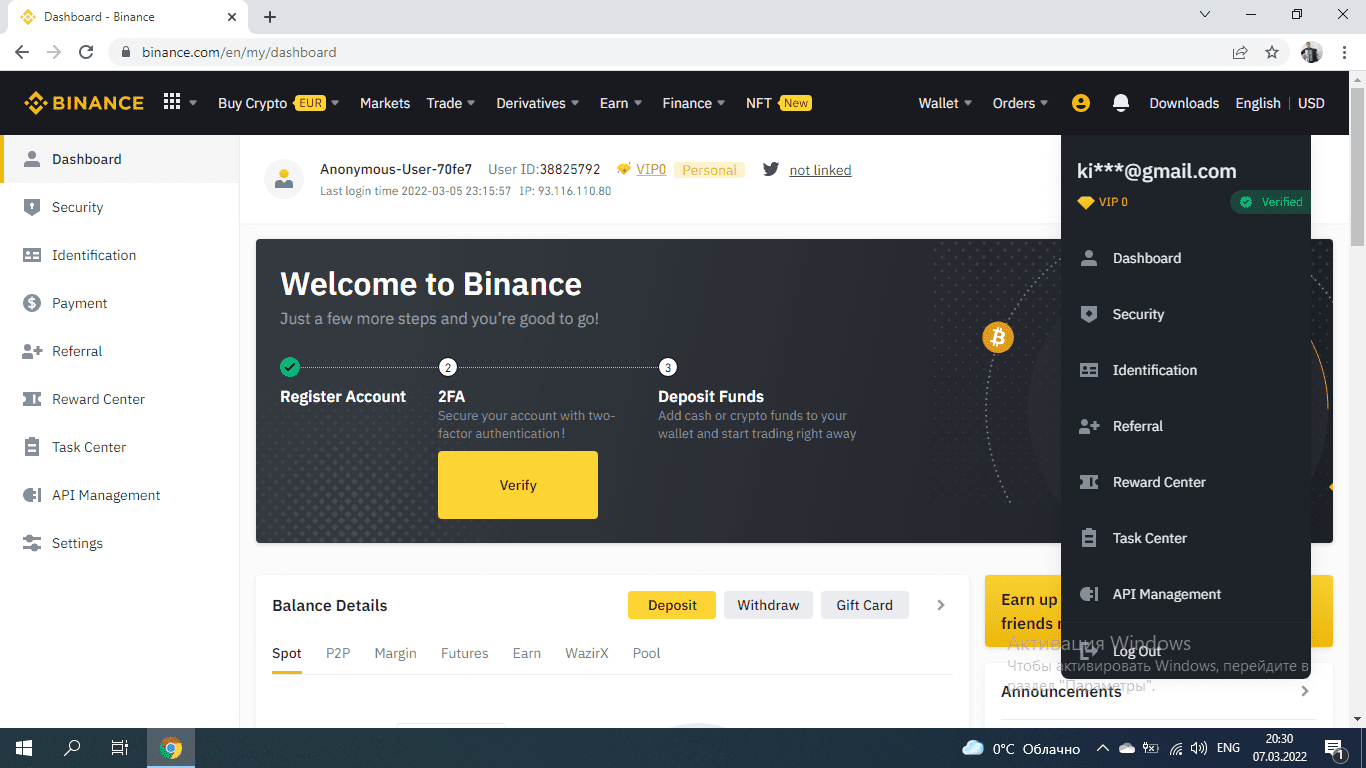Image resolution: width=1366 pixels, height=768 pixels.
Task: Reload the page with browser refresh icon
Action: (86, 52)
